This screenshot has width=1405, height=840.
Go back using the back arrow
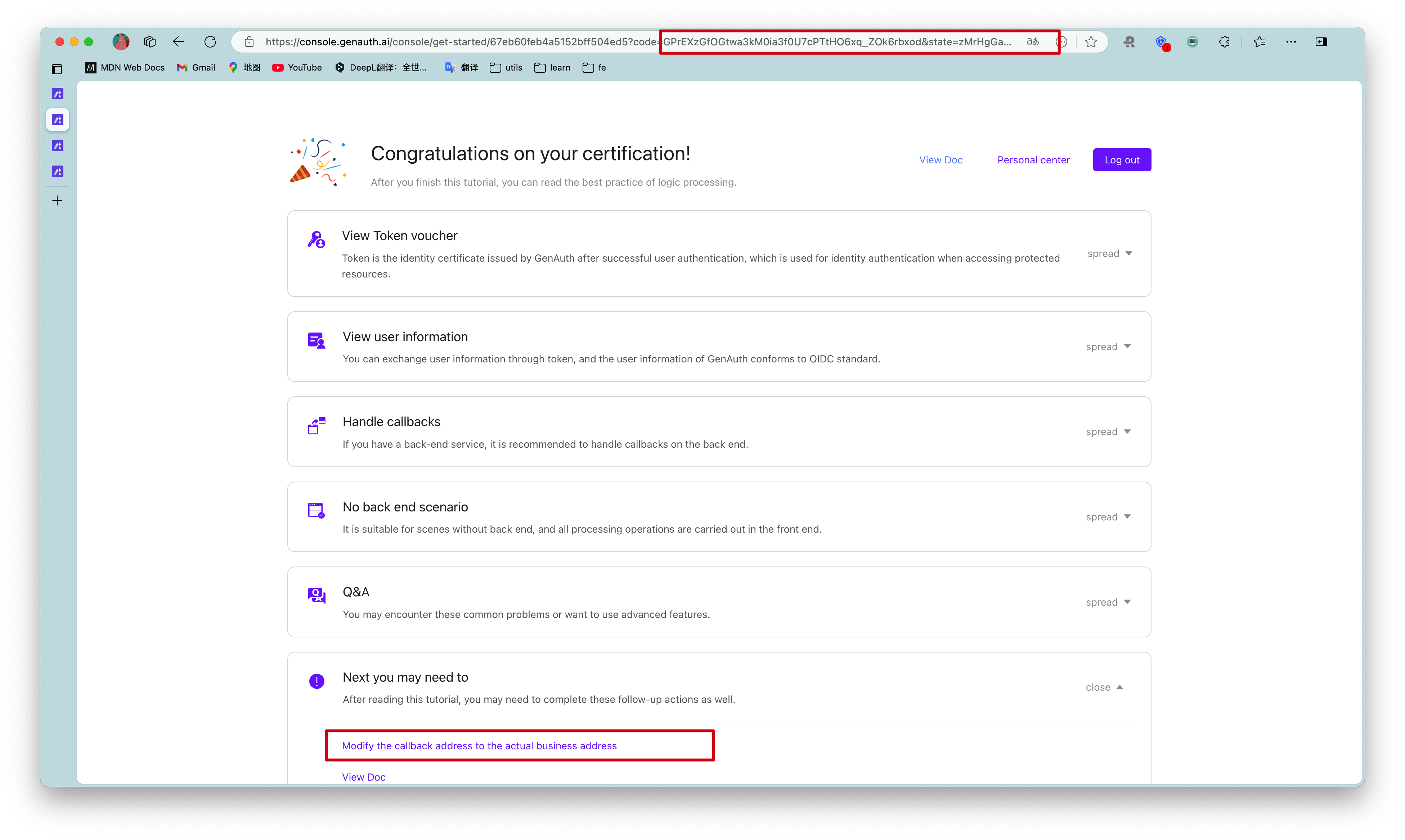(178, 42)
